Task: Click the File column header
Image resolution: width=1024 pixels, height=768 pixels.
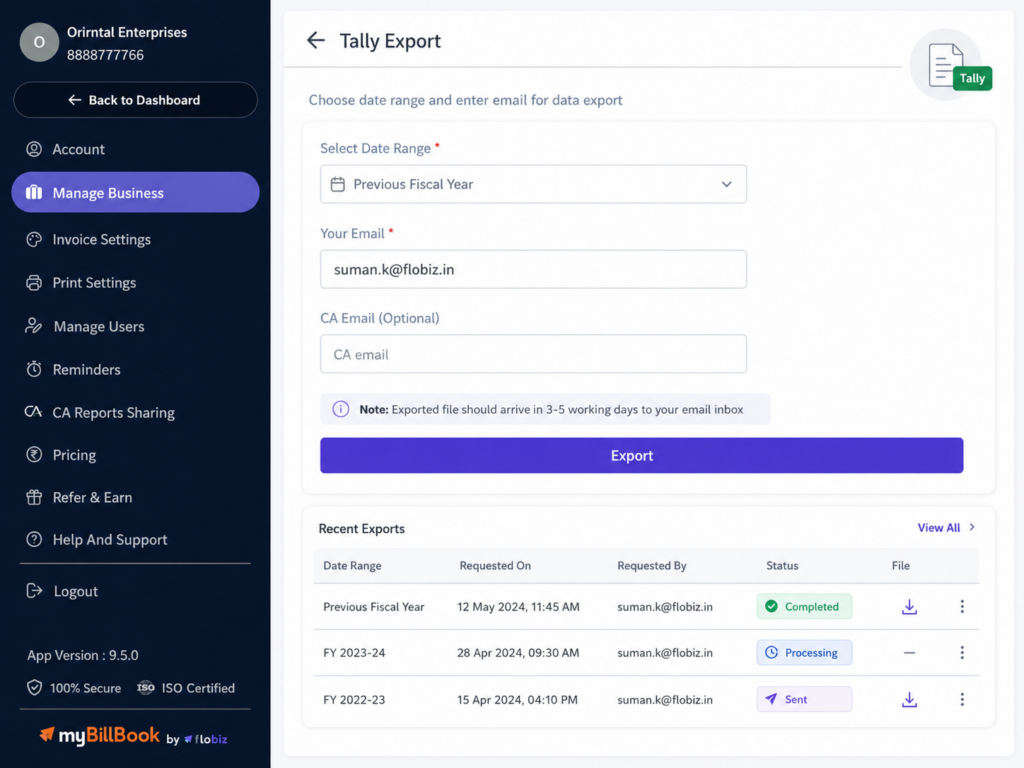Action: click(x=901, y=566)
